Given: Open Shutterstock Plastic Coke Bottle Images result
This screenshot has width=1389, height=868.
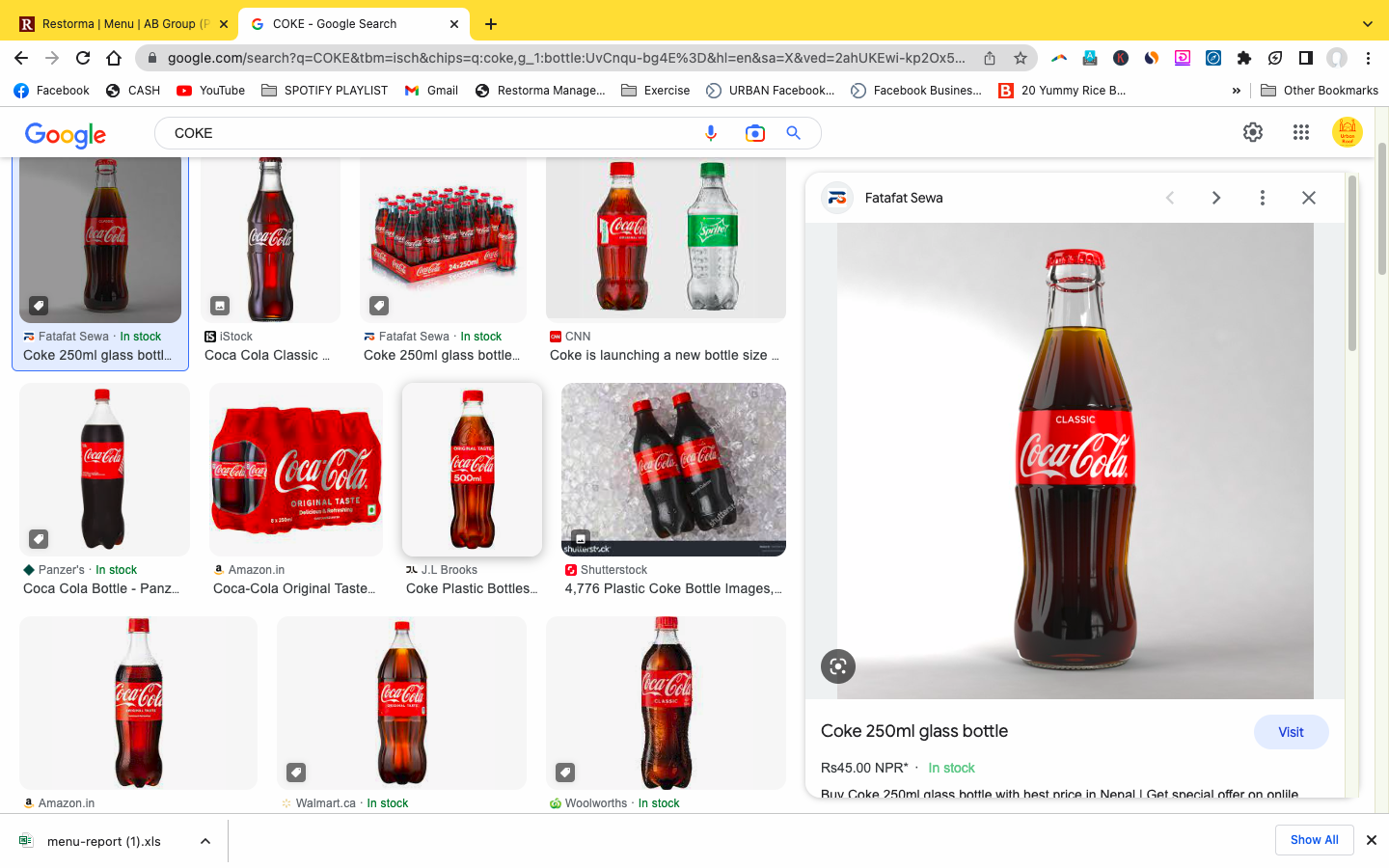Looking at the screenshot, I should [673, 588].
